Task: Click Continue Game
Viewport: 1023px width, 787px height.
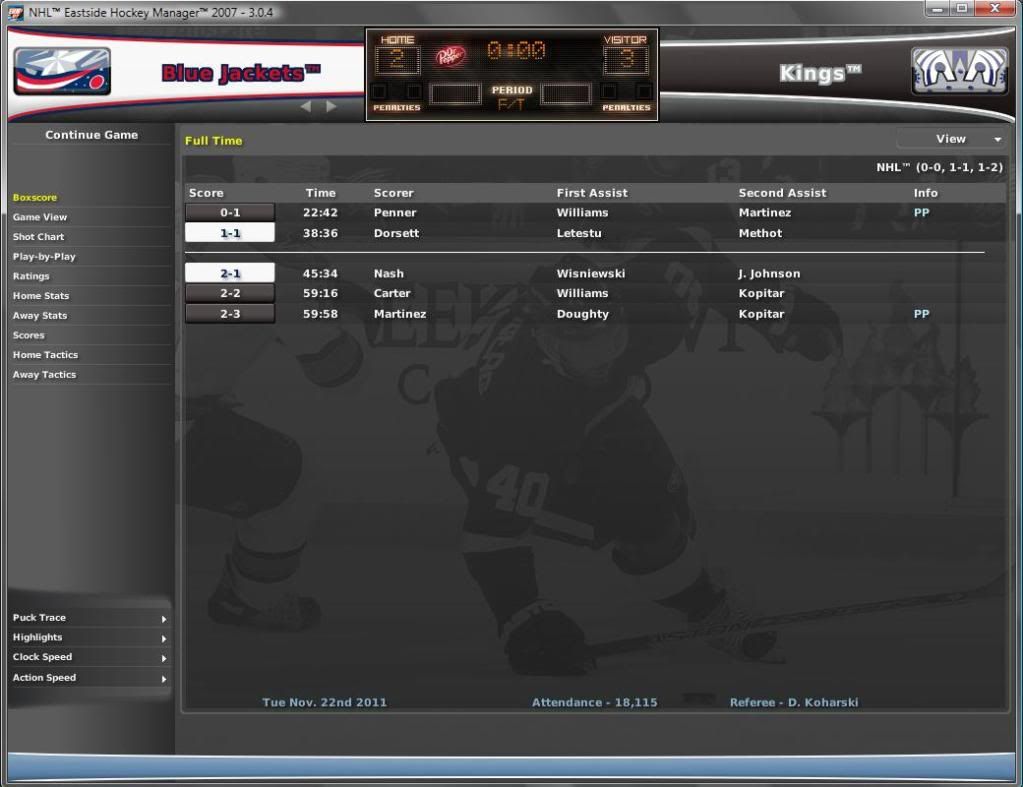Action: (x=91, y=135)
